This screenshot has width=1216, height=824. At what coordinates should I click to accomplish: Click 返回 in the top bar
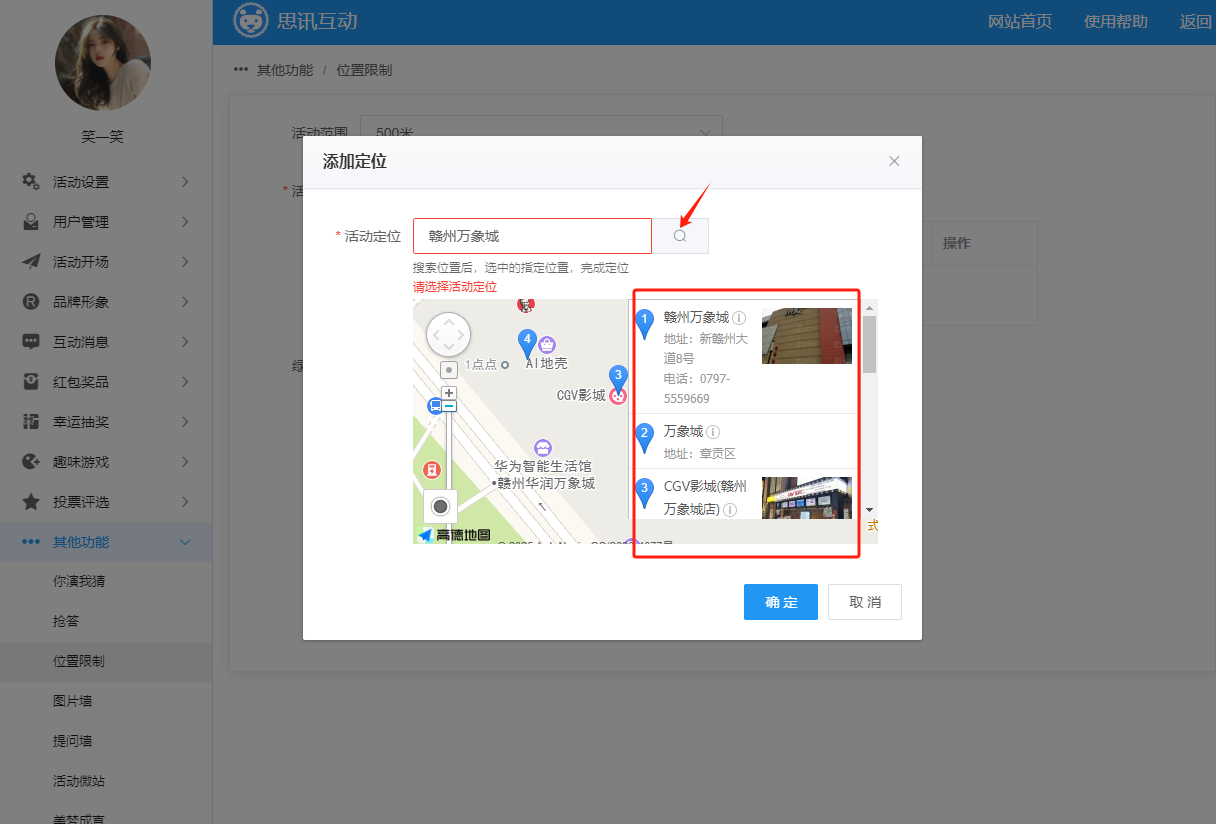click(1196, 22)
